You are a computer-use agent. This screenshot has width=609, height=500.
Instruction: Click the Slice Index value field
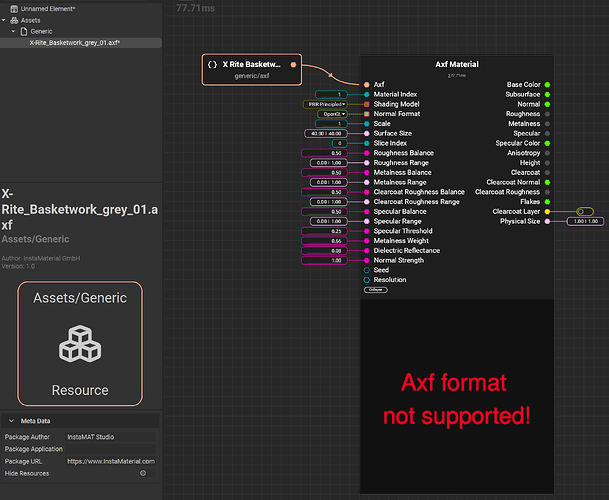point(339,143)
